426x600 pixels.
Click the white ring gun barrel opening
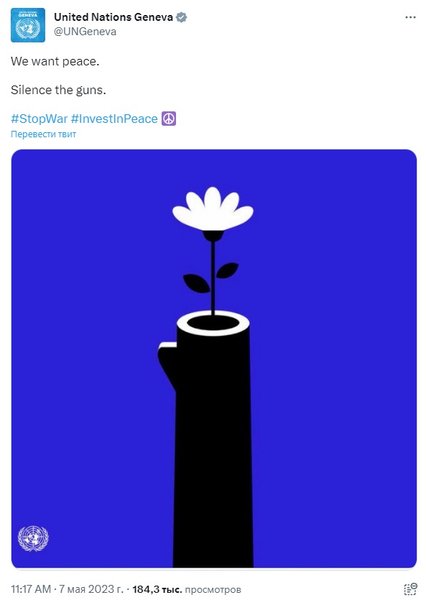(213, 323)
